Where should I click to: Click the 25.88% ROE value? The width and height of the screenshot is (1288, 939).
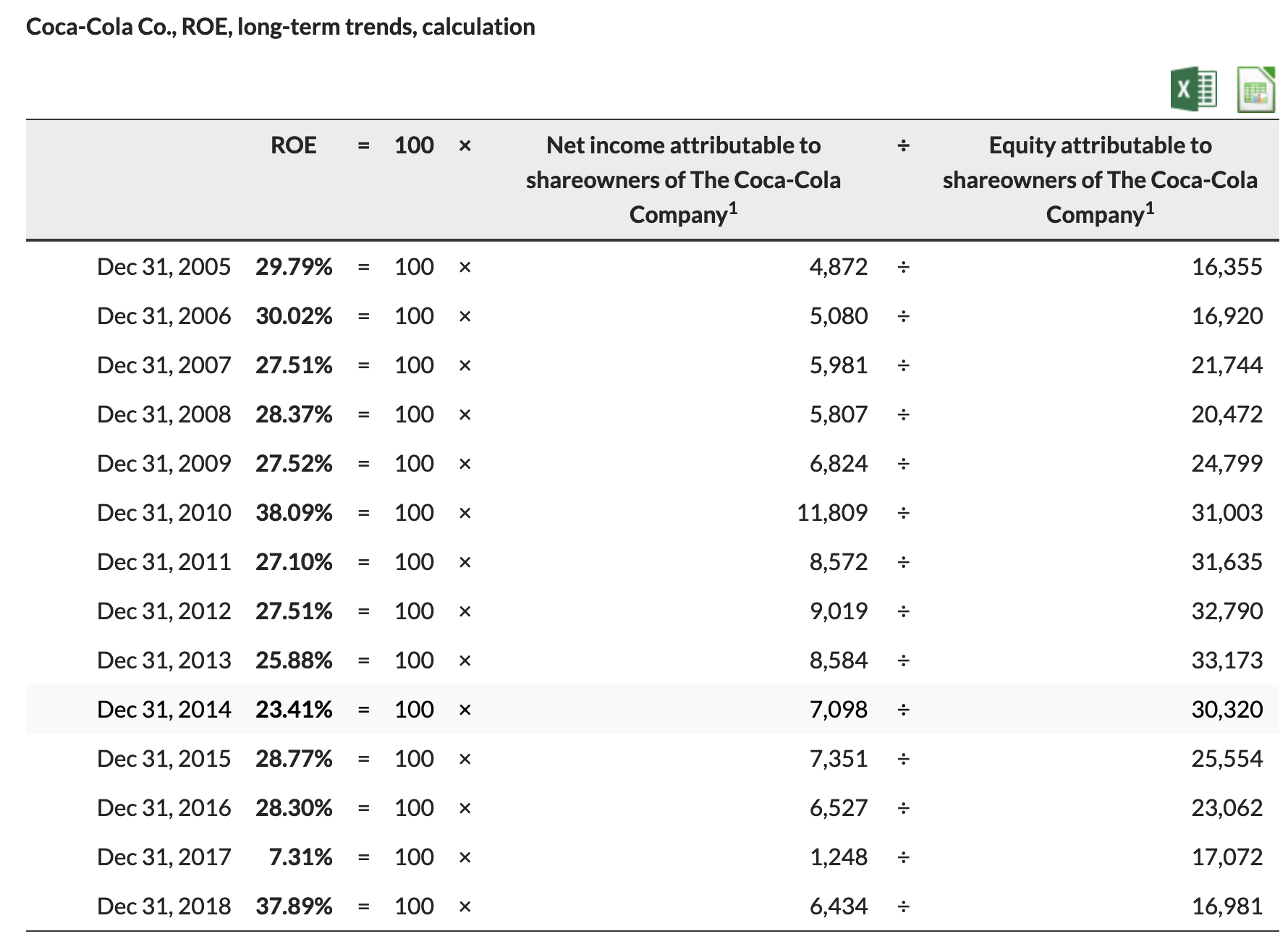pos(294,660)
